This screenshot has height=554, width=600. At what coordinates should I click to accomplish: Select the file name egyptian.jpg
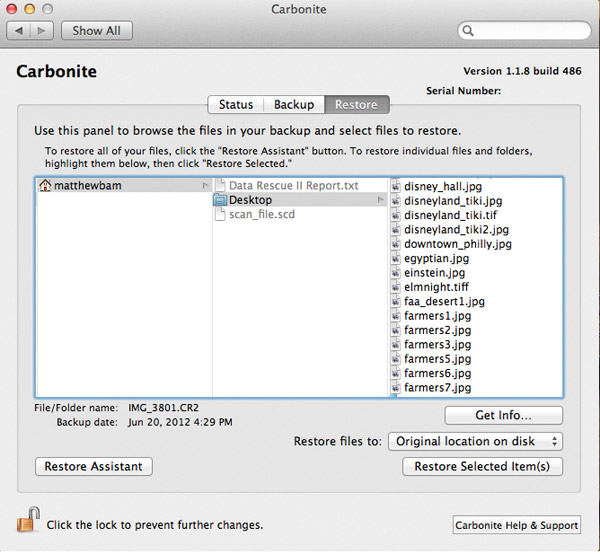pyautogui.click(x=437, y=258)
